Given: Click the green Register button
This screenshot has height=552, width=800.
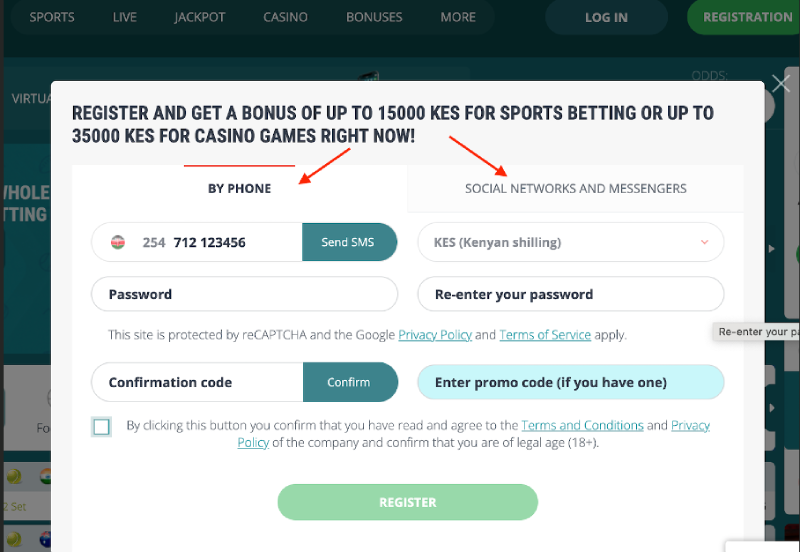Looking at the screenshot, I should [408, 503].
